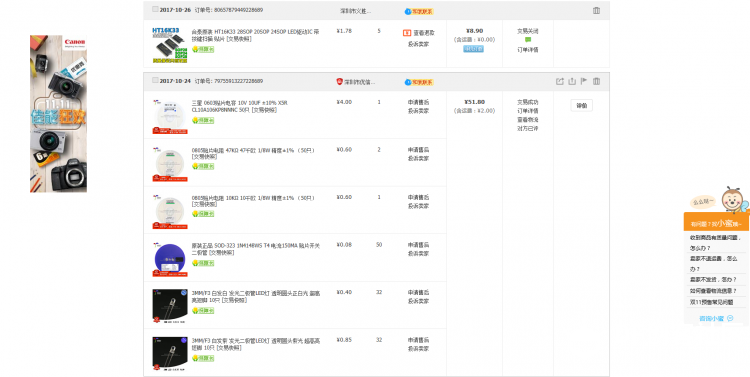The width and height of the screenshot is (750, 377).
Task: Delete the 2017-10-24 order with its trash icon
Action: pyautogui.click(x=596, y=81)
